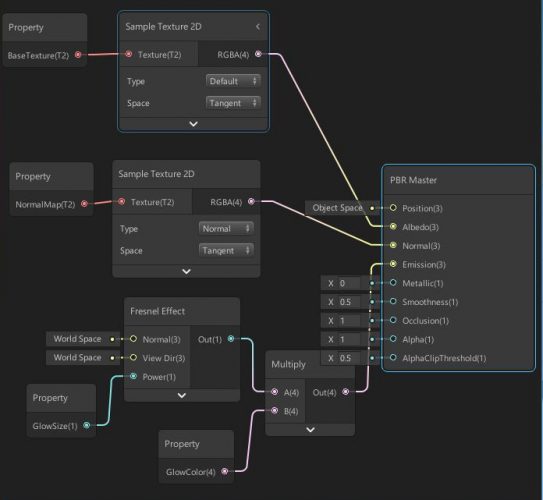Click the Fresnel Power(1) input port

(133, 376)
